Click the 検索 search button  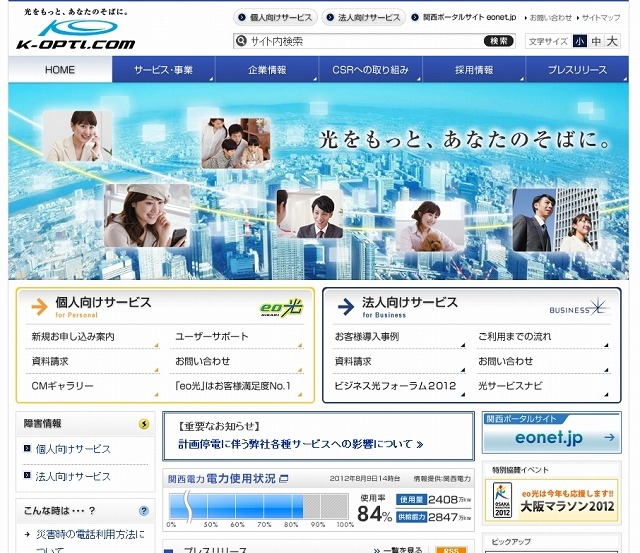pyautogui.click(x=498, y=41)
